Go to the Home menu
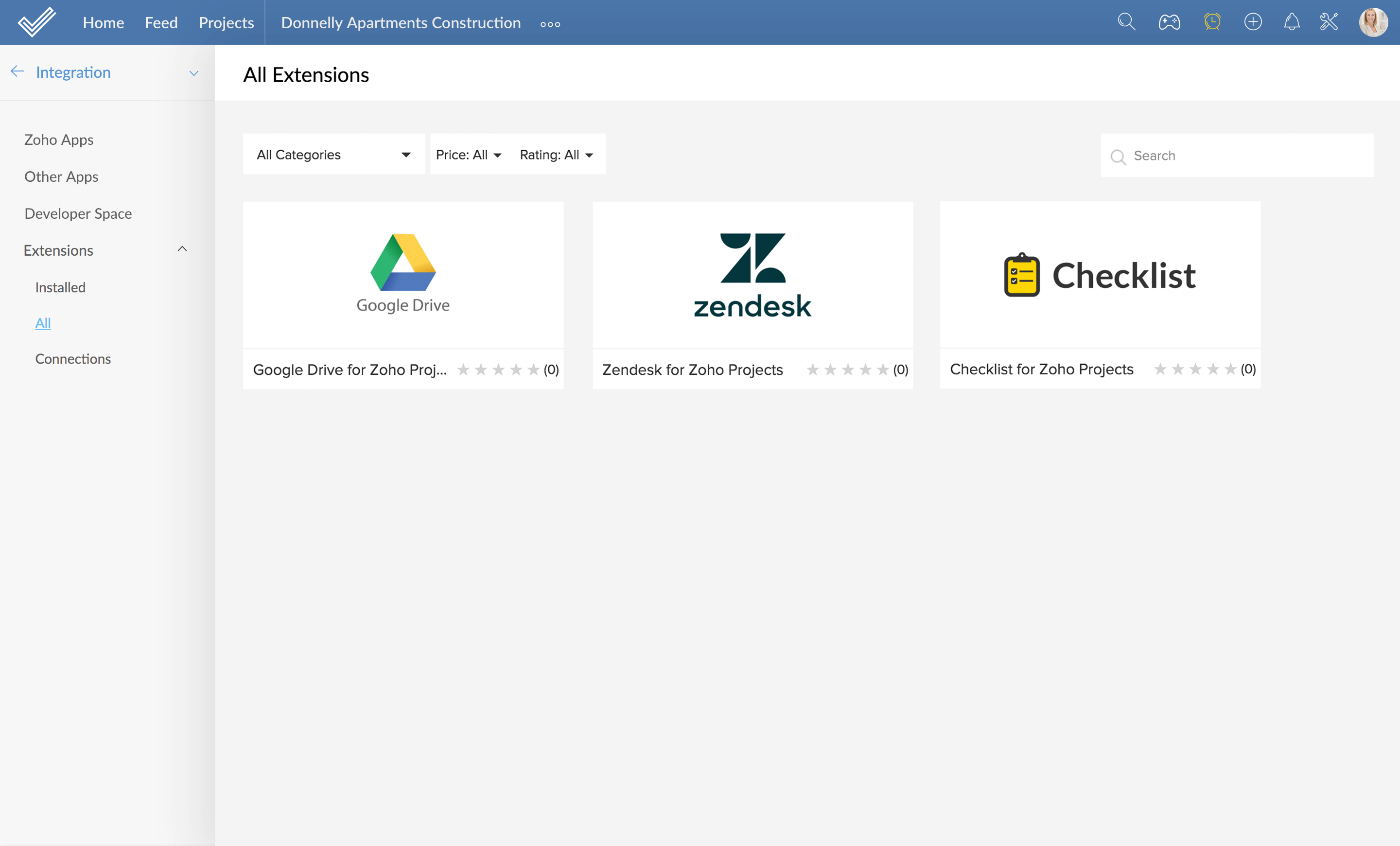The width and height of the screenshot is (1400, 846). 104,23
